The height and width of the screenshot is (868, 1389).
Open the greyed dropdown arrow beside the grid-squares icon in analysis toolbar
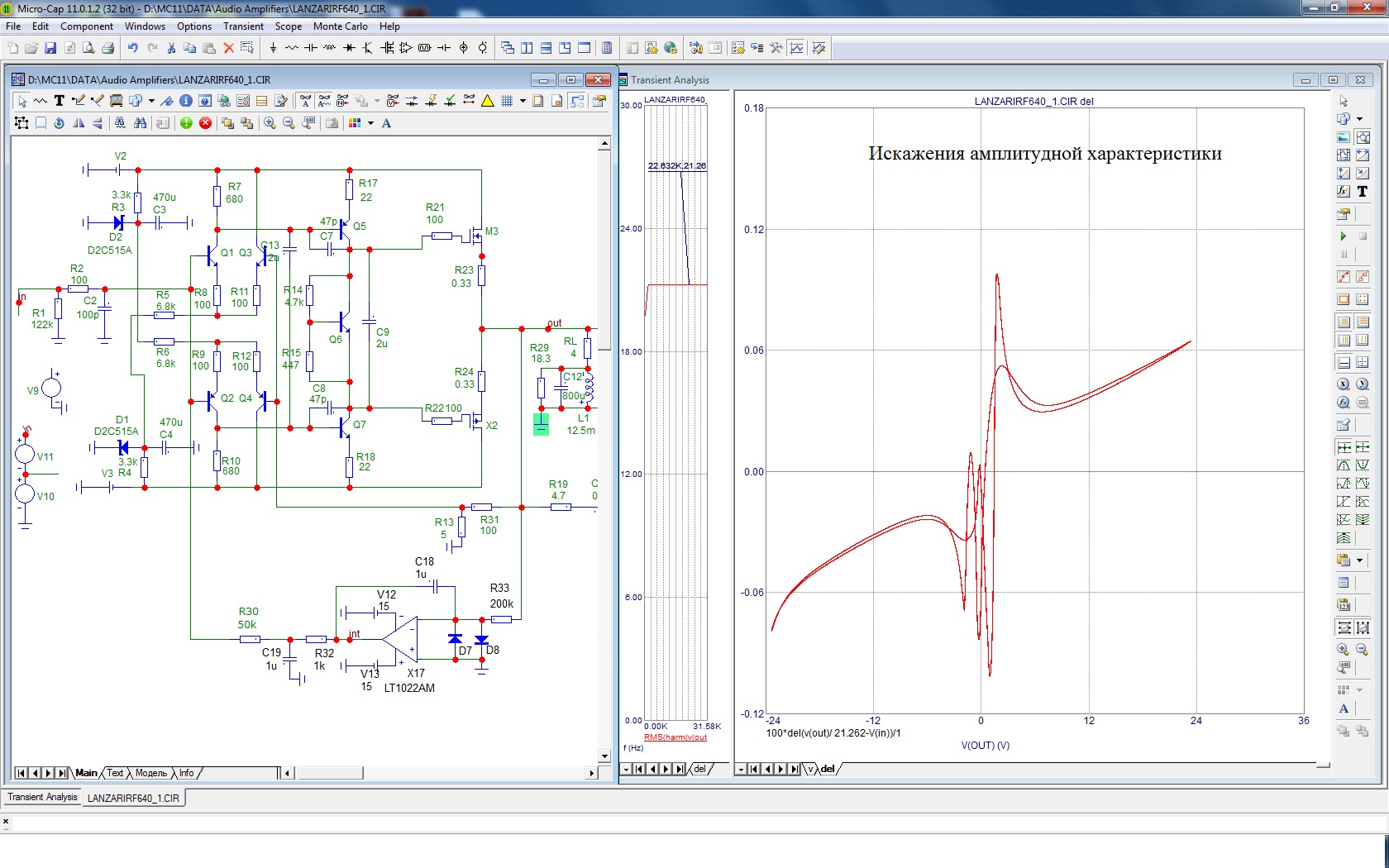tap(1359, 689)
